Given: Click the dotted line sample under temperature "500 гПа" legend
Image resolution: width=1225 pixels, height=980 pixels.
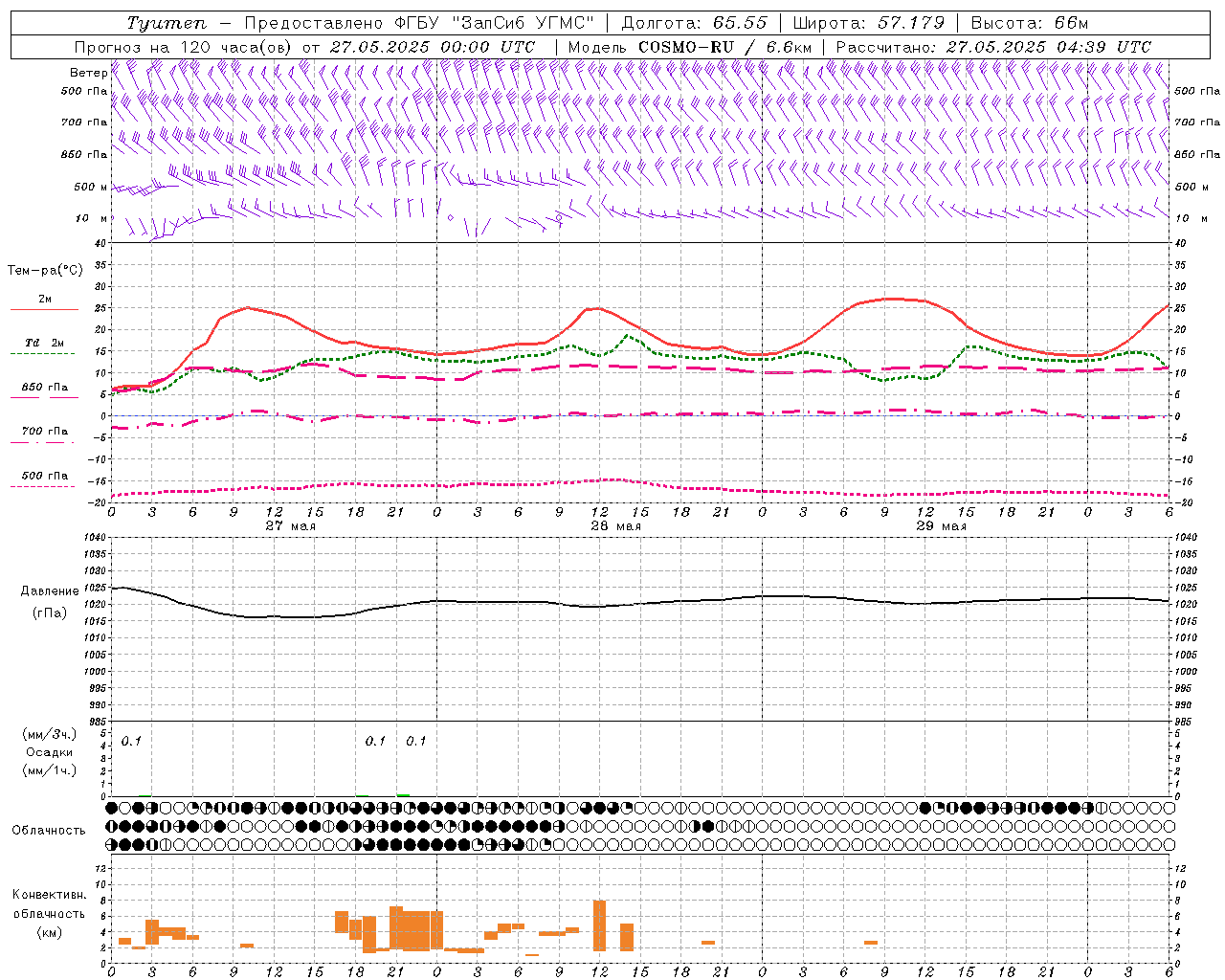Looking at the screenshot, I should (x=42, y=486).
